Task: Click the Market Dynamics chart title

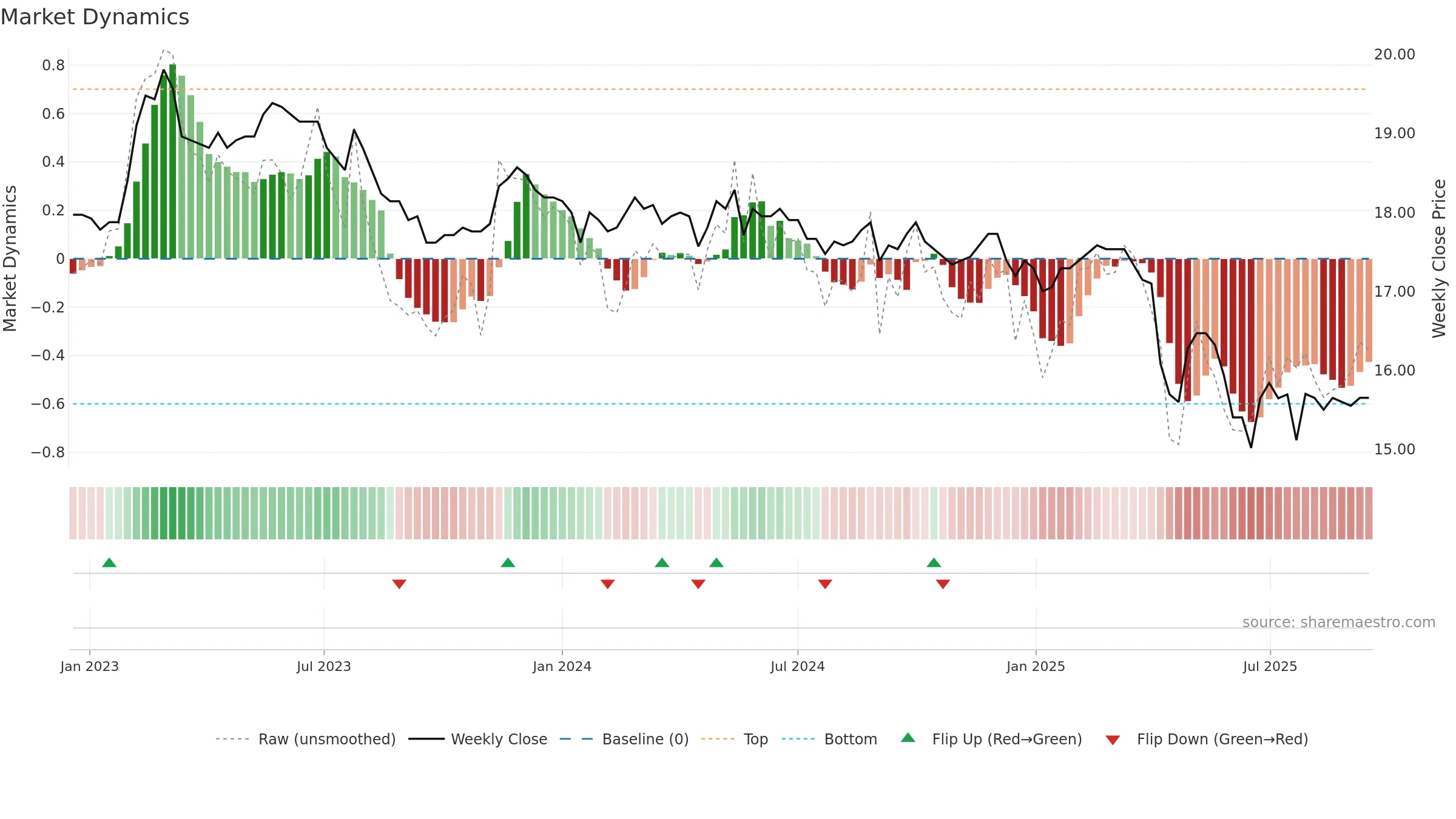Action: click(95, 17)
